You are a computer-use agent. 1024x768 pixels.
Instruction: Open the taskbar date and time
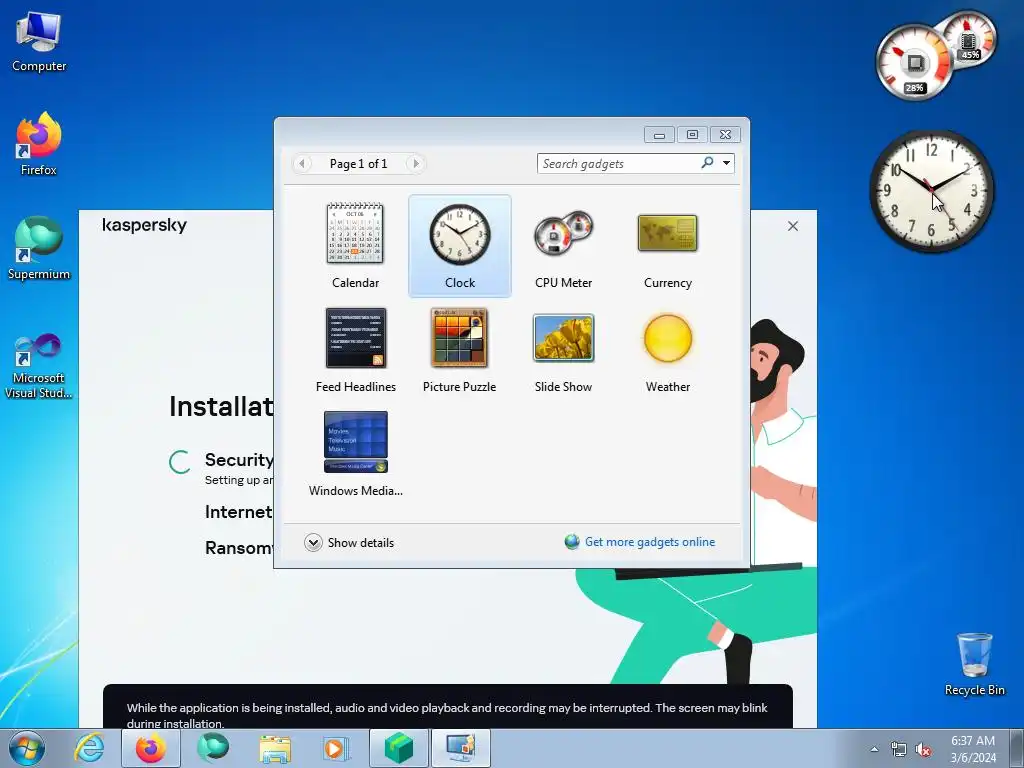973,749
